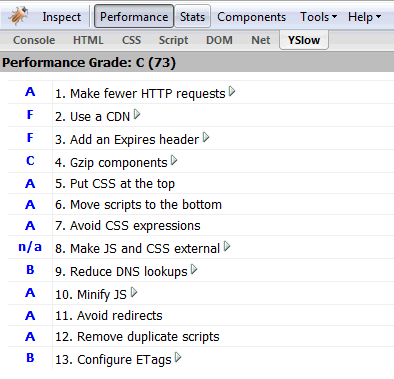Click the Inspect button

click(x=62, y=17)
